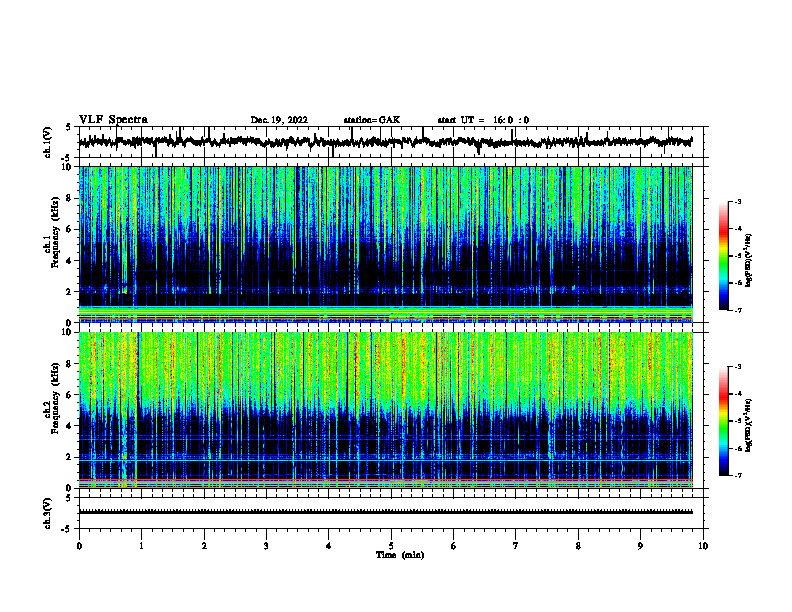Image resolution: width=792 pixels, height=612 pixels.
Task: Click the ch.1 voltage waveform trace panel
Action: (391, 142)
